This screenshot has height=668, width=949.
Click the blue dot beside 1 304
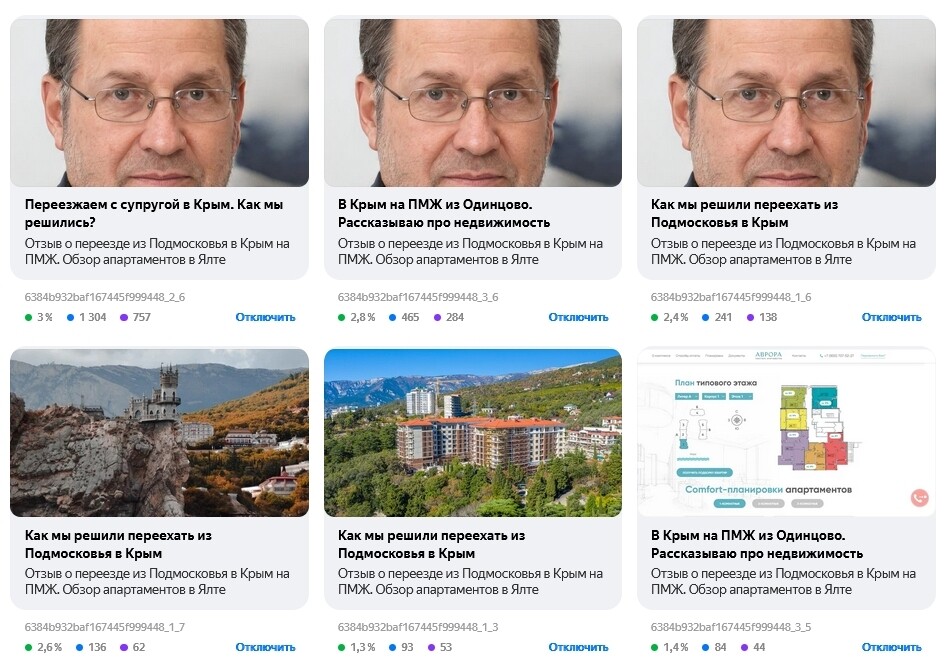click(71, 317)
